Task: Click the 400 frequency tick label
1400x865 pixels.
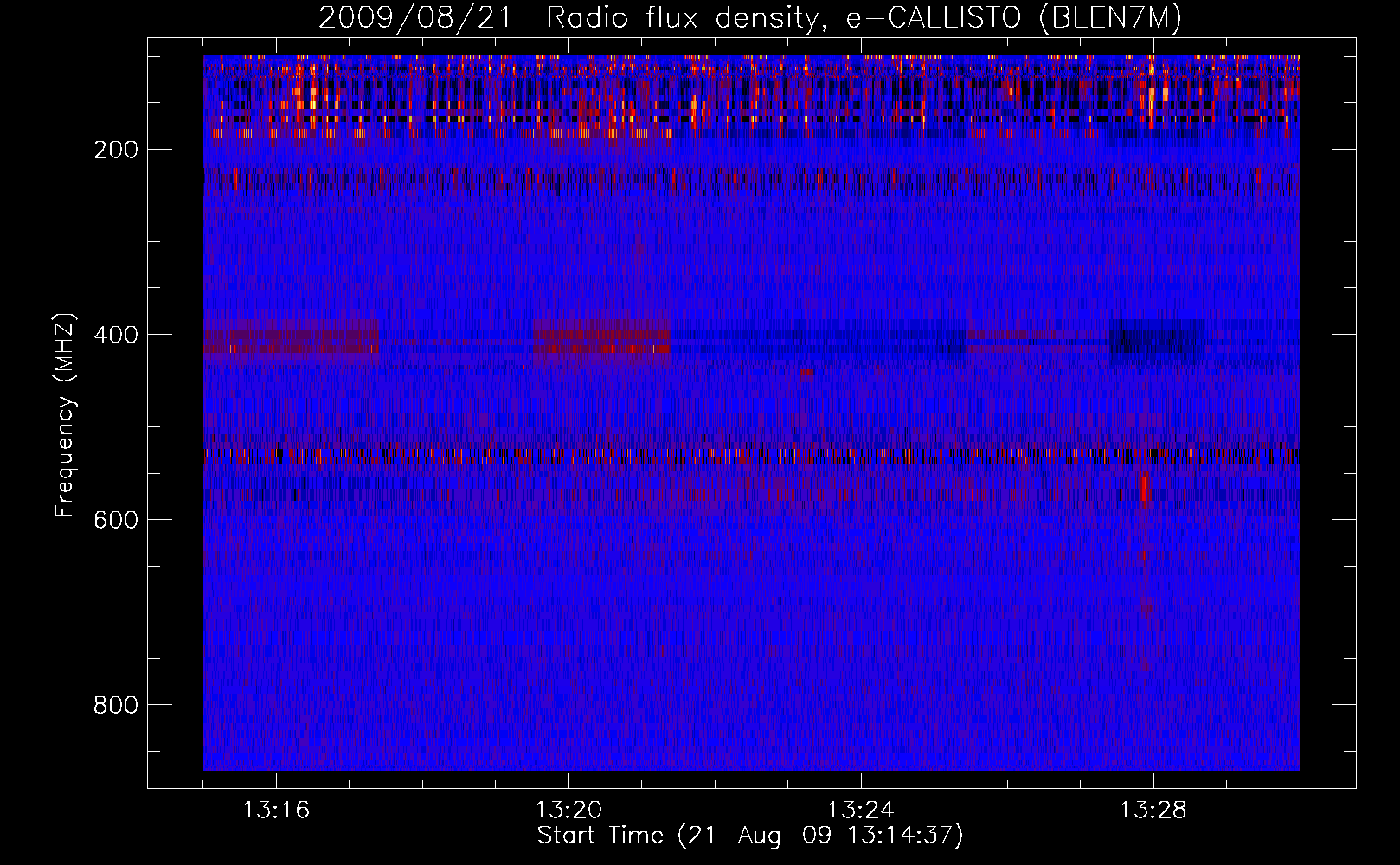Action: (116, 335)
